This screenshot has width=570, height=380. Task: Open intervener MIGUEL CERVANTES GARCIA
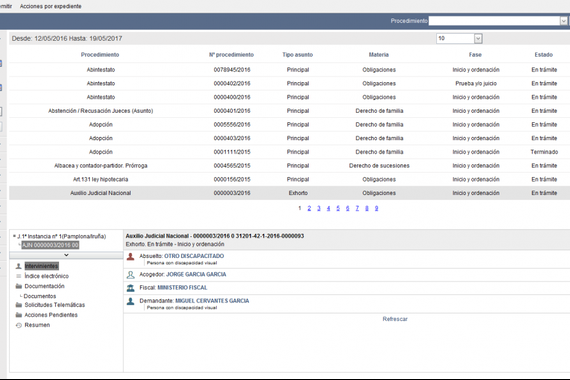212,301
